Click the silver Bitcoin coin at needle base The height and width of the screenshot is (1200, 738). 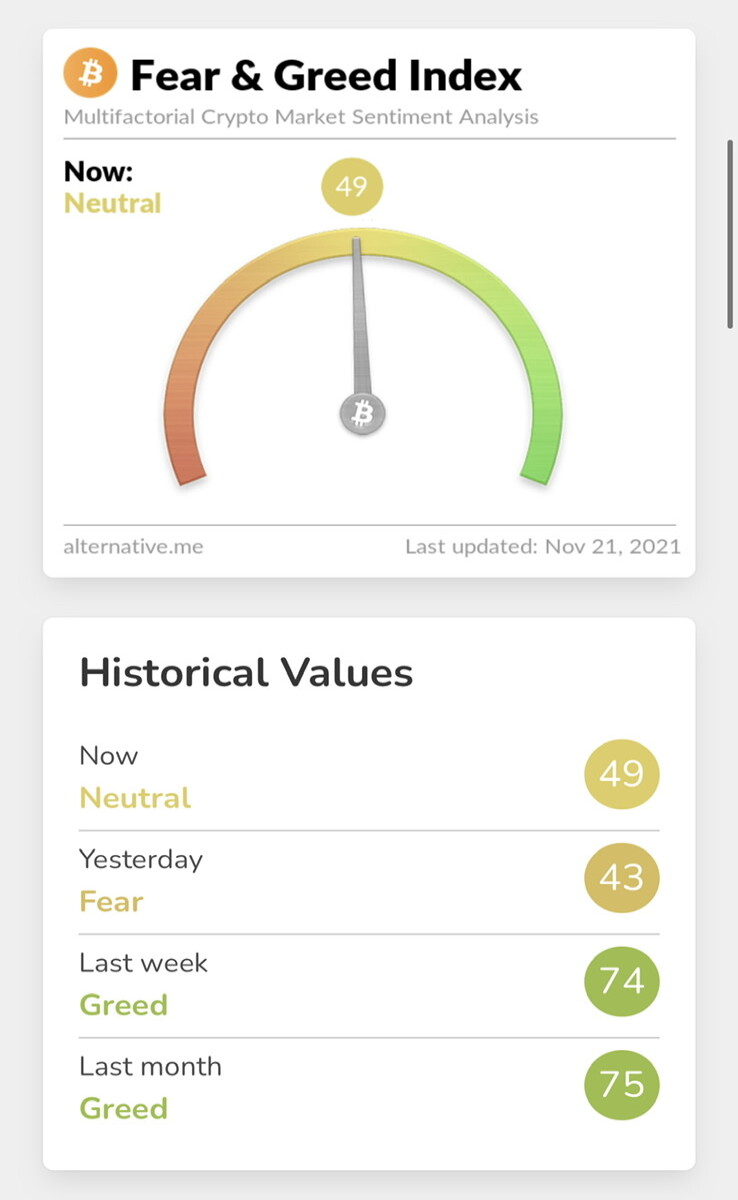(363, 413)
